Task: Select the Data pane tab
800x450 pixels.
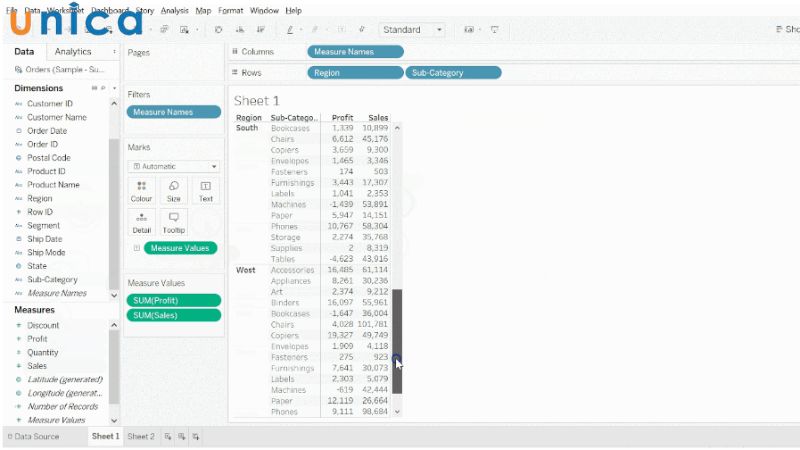Action: pos(24,52)
